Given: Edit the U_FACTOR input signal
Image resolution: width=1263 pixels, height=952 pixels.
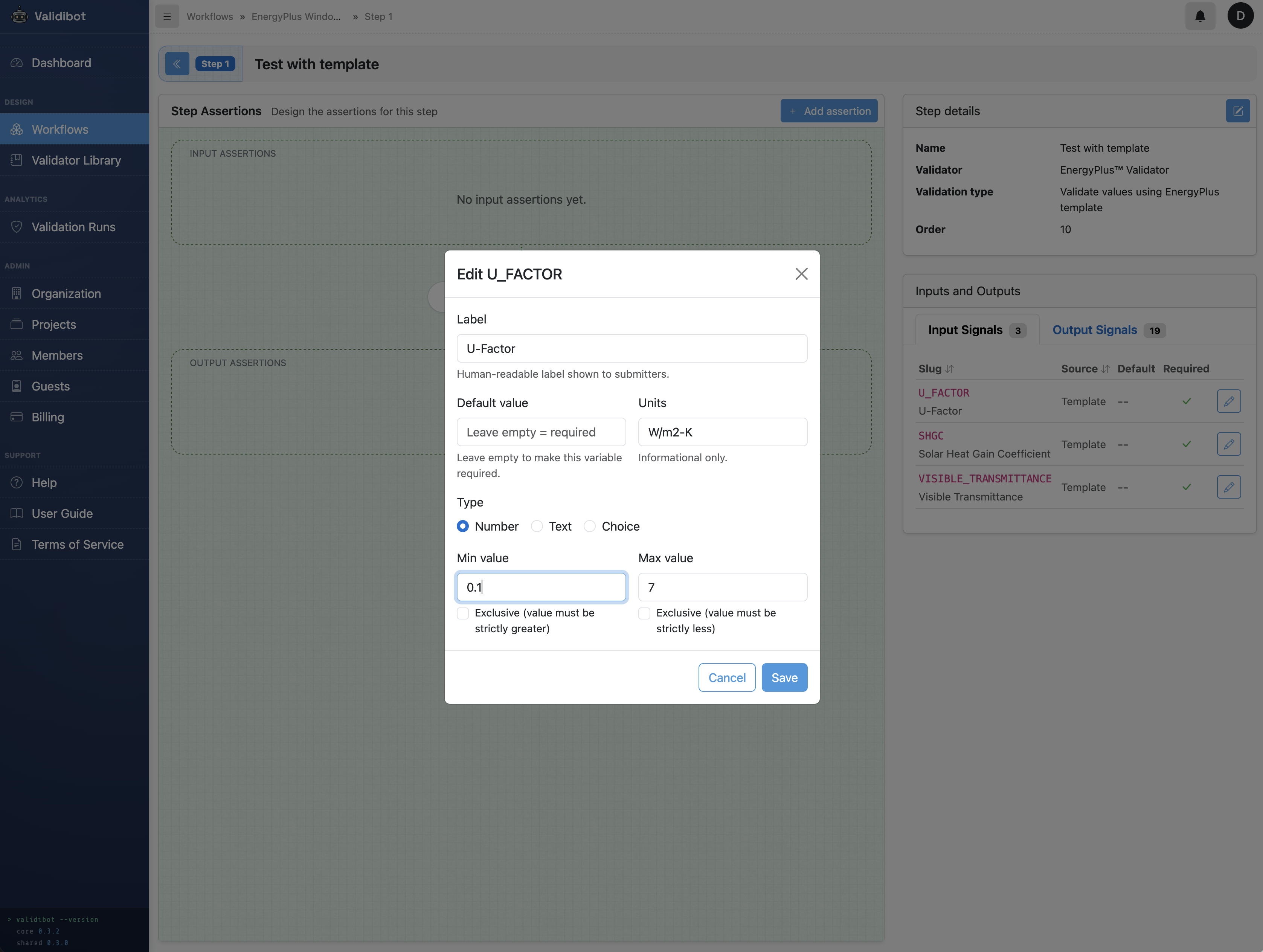Looking at the screenshot, I should (x=1229, y=401).
